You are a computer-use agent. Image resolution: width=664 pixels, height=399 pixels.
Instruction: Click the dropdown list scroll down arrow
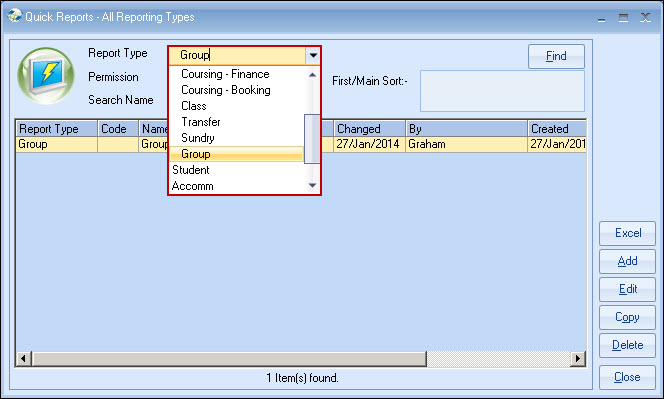(313, 186)
